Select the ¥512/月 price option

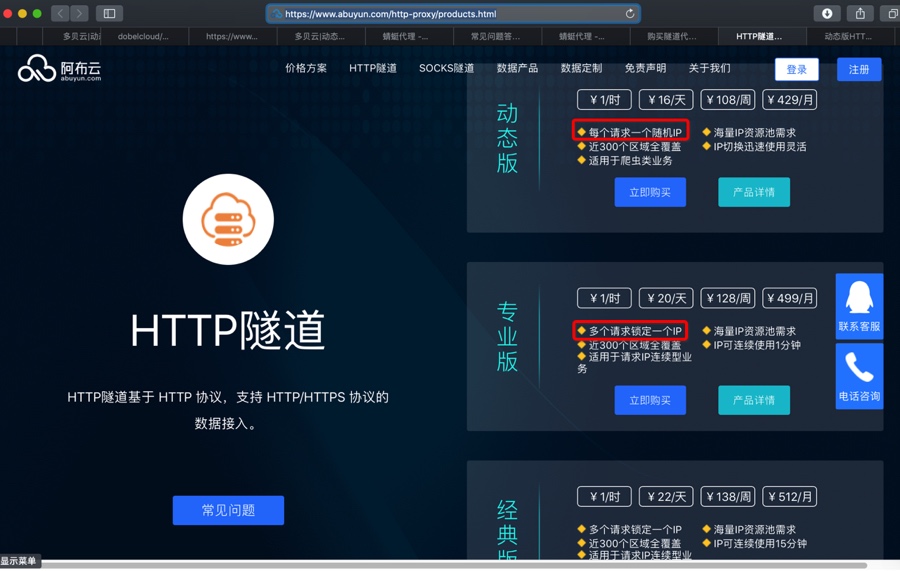pos(790,497)
